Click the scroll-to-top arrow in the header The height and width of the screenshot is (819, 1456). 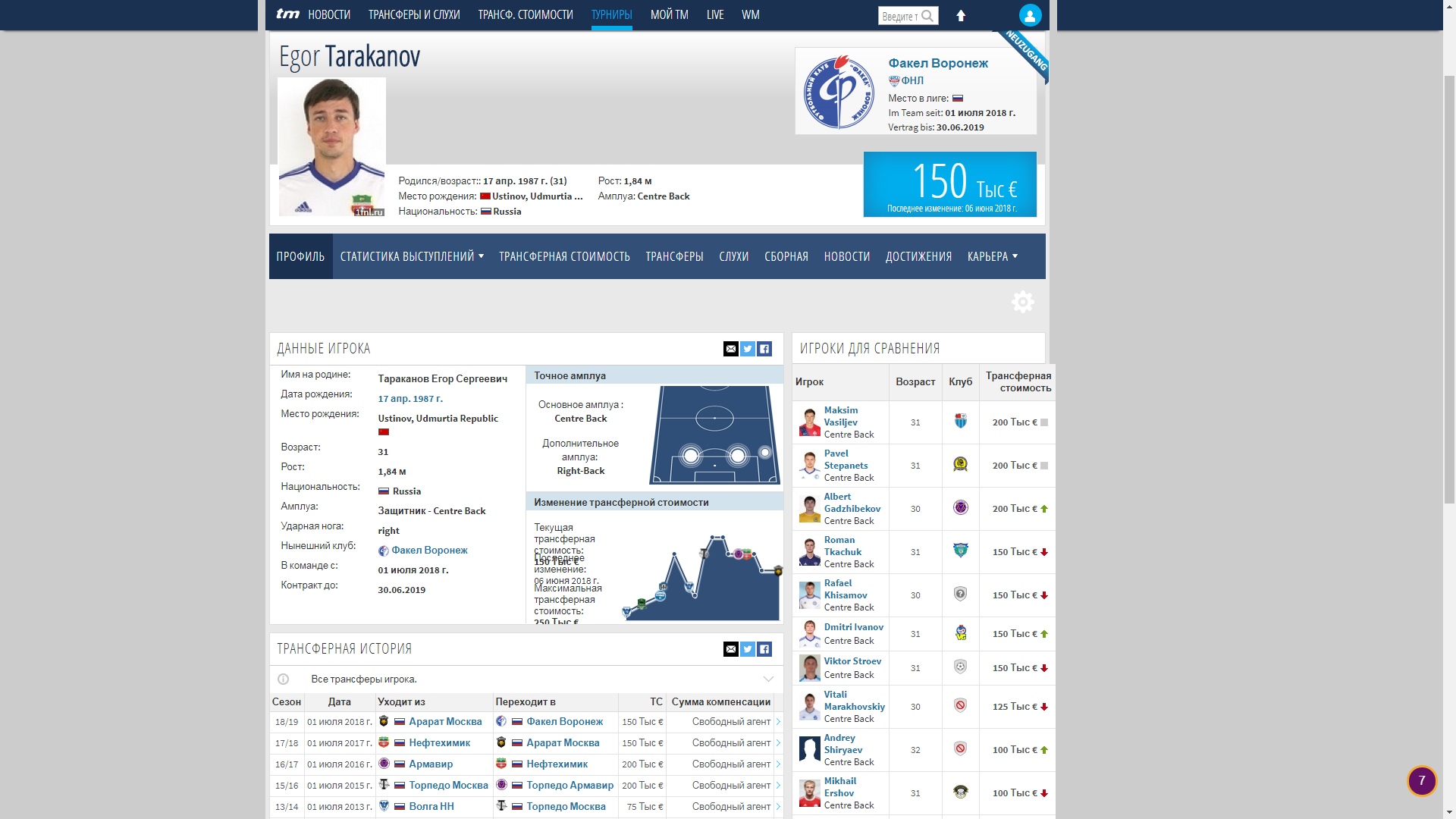(x=961, y=16)
